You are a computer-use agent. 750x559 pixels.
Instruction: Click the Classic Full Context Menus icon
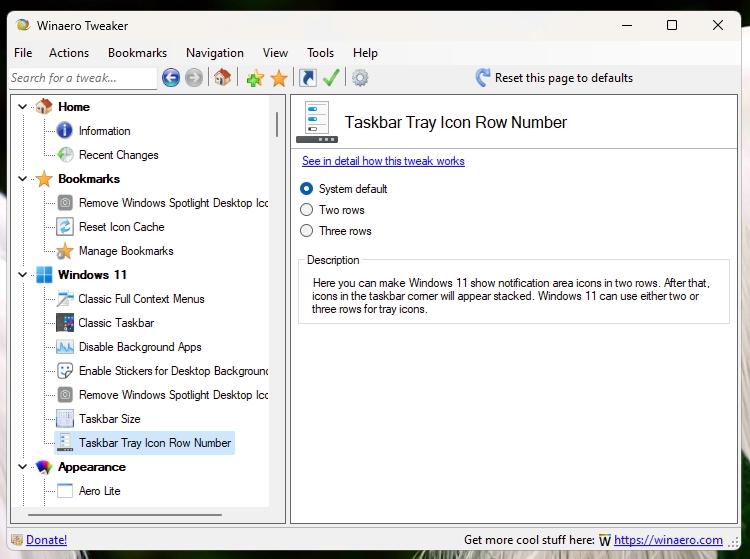[x=65, y=298]
